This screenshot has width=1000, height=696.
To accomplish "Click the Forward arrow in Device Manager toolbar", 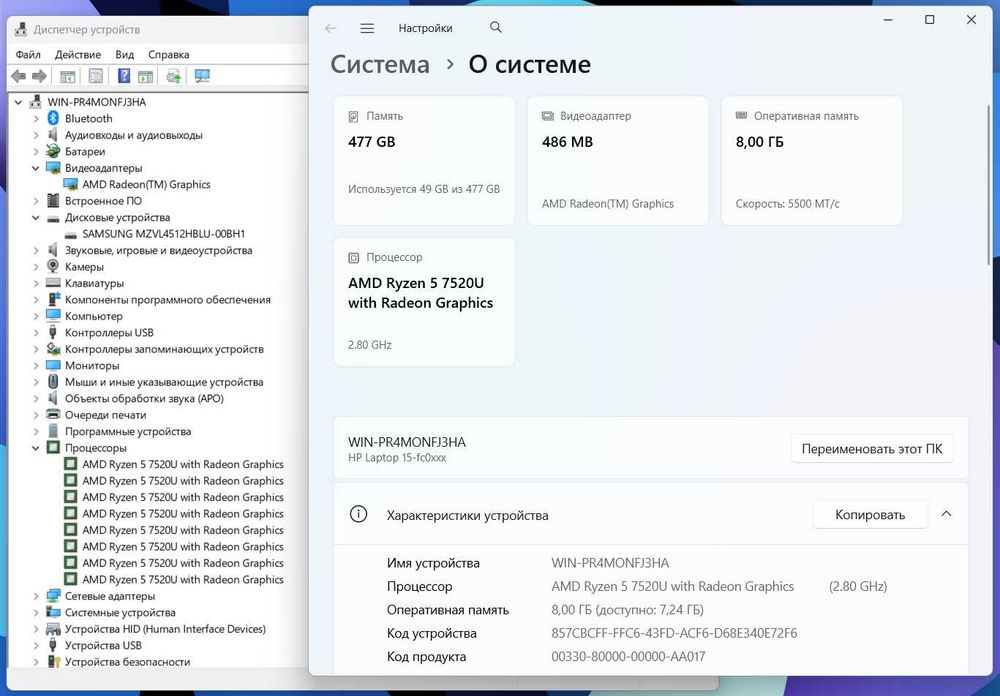I will (40, 77).
